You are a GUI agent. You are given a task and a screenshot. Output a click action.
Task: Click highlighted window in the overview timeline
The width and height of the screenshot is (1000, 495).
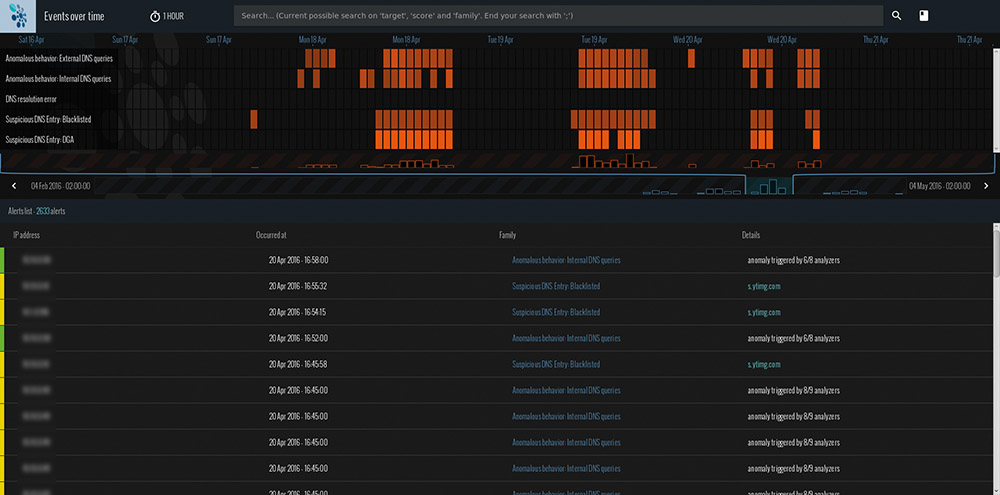pos(769,186)
